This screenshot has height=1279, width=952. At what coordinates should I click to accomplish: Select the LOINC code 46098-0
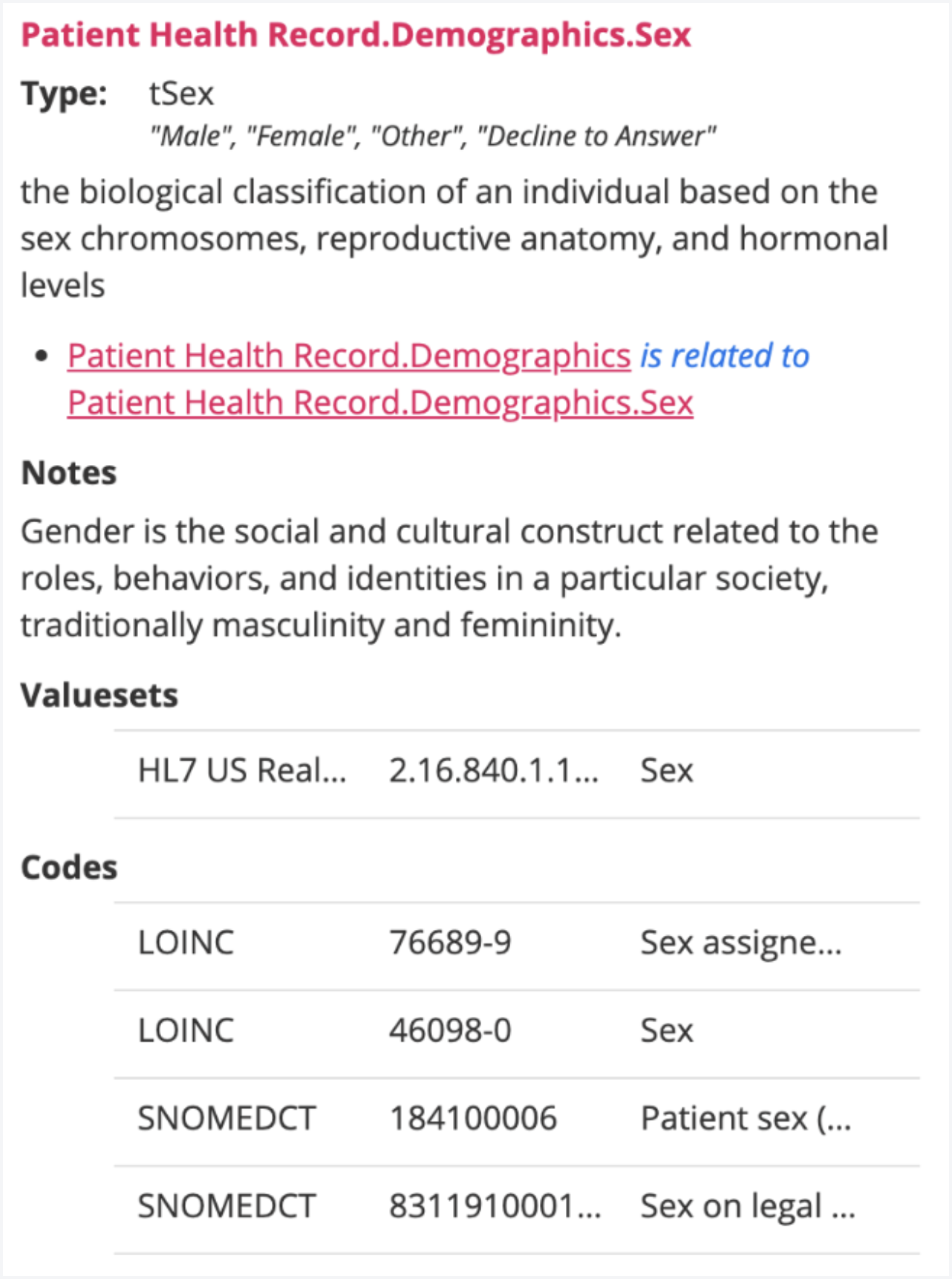451,1030
